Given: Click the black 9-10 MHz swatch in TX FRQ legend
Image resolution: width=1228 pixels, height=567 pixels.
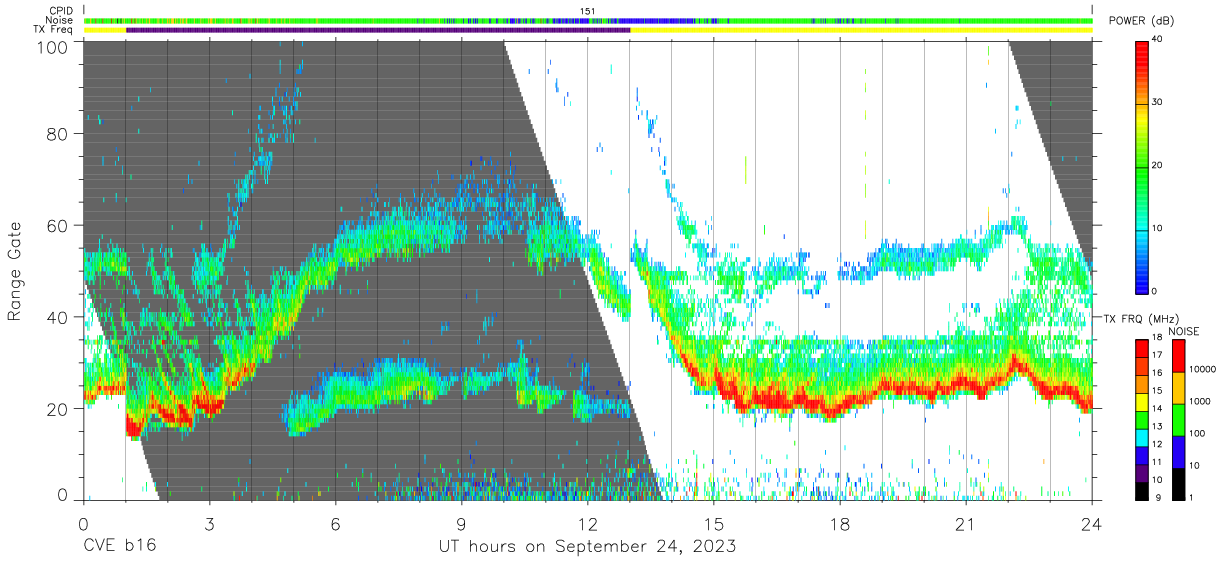Looking at the screenshot, I should click(1141, 490).
